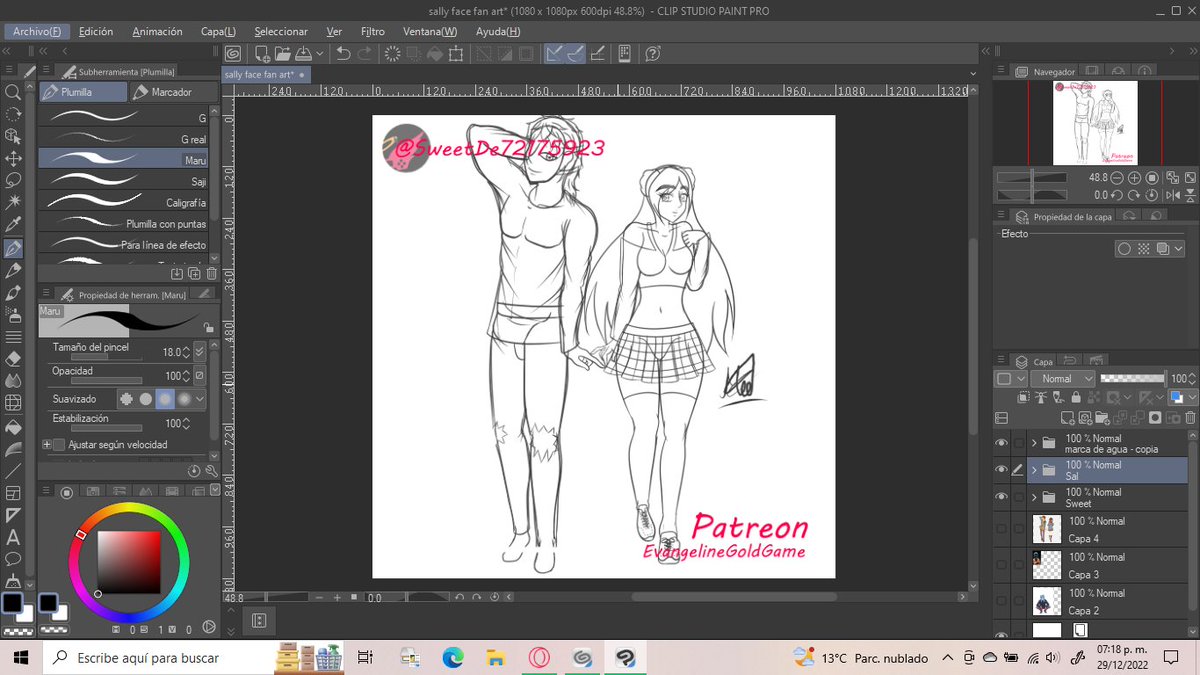
Task: Open brush size preset dropdown
Action: (199, 352)
